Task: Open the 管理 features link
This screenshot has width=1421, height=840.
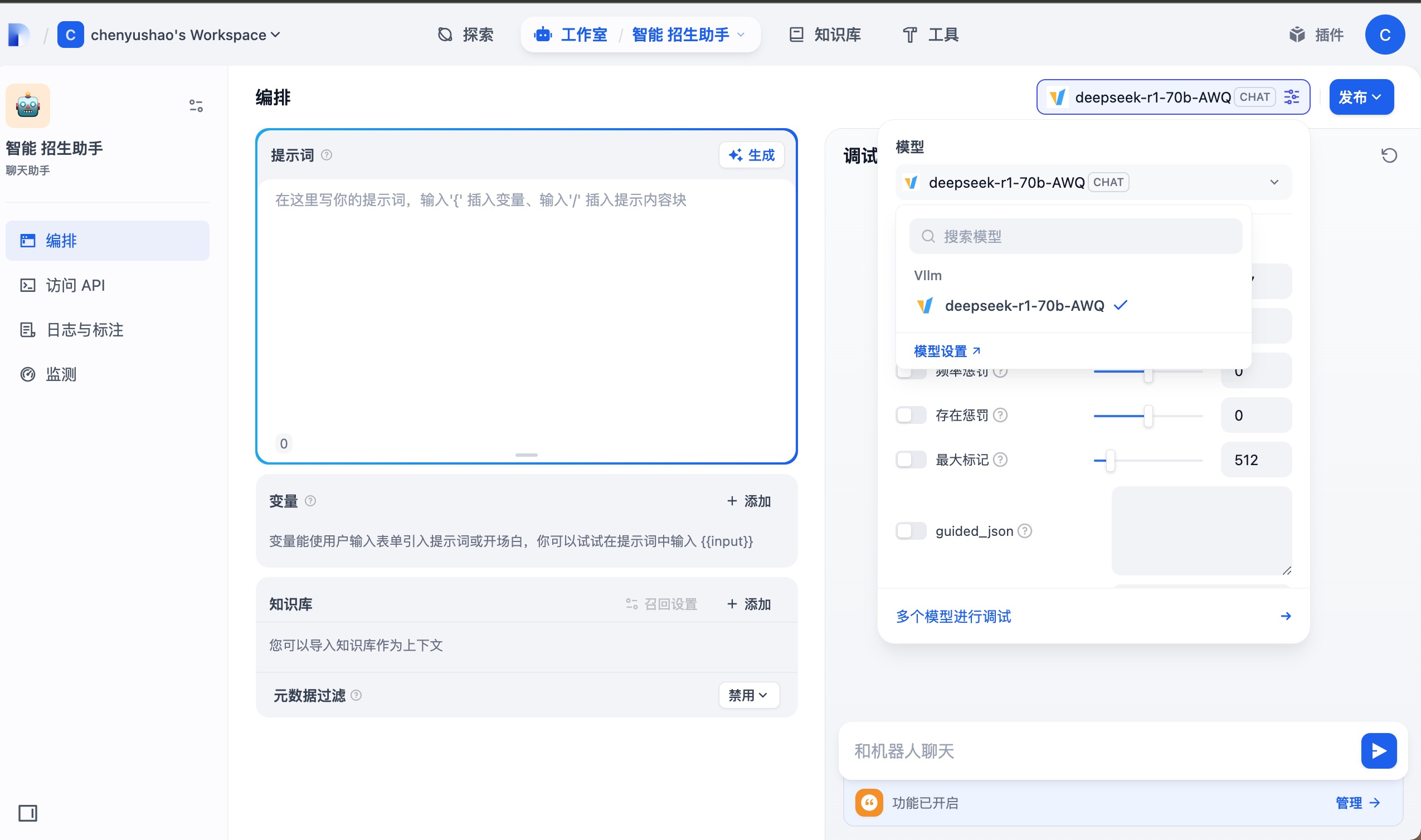Action: tap(1357, 803)
